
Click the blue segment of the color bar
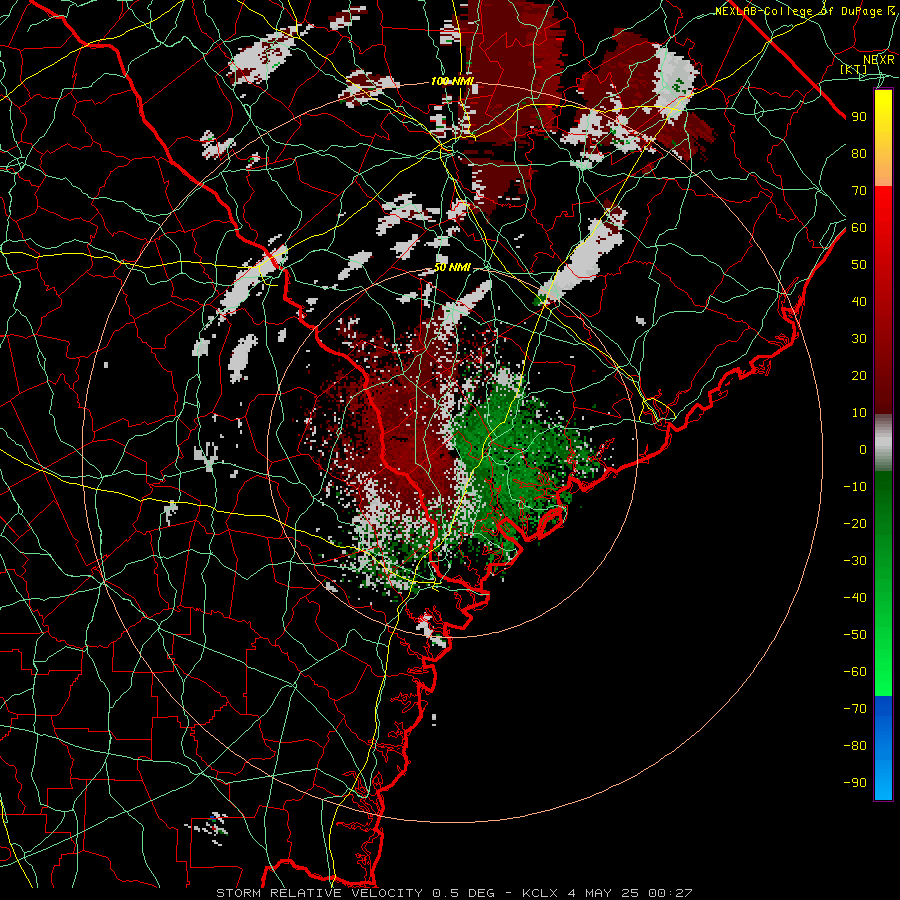883,748
